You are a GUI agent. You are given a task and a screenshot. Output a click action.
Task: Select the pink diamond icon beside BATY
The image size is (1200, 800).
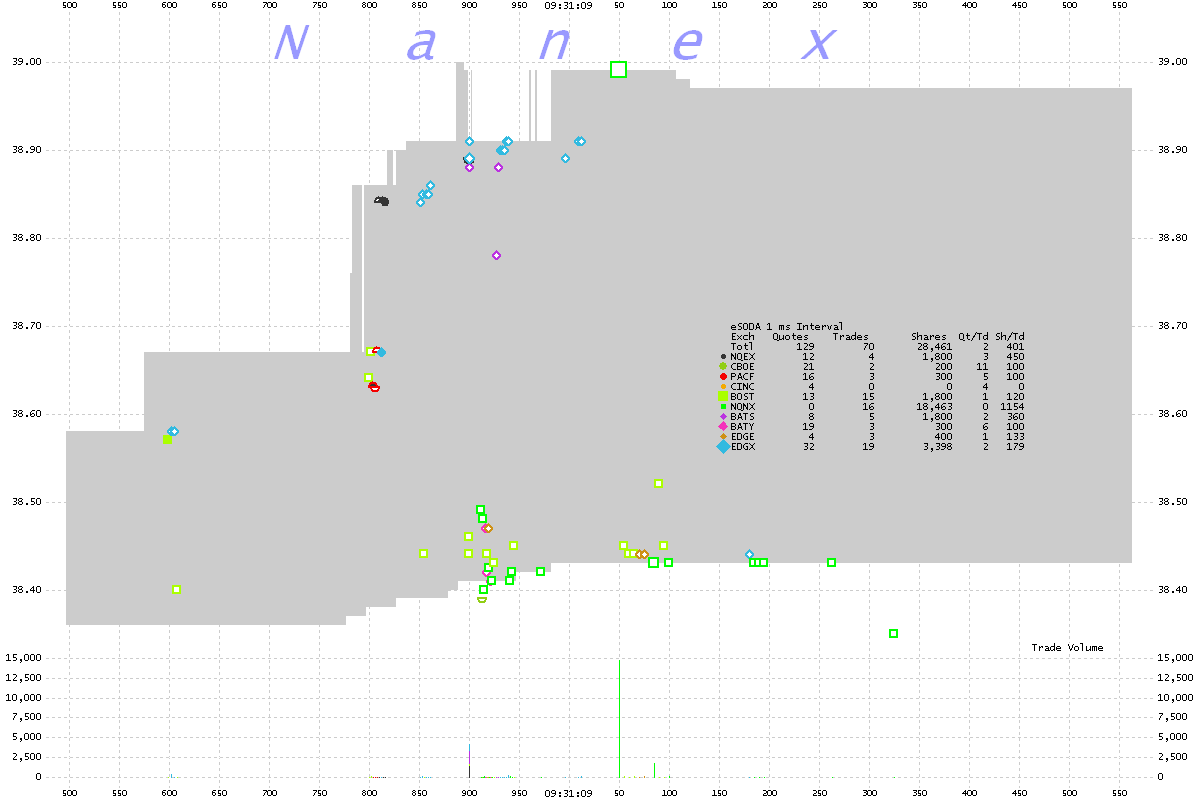pyautogui.click(x=723, y=426)
